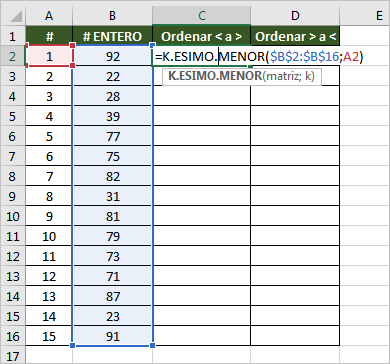Screen dimensions: 390x364
Task: Click cell B11 with value 79
Action: coord(113,236)
